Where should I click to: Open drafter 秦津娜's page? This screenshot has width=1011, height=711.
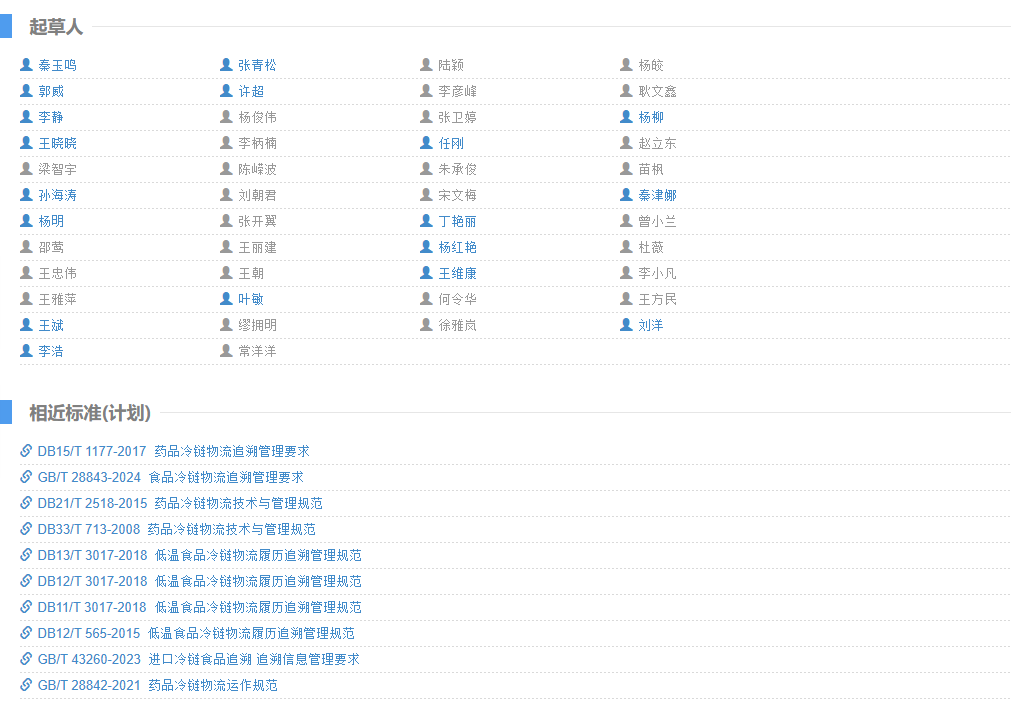point(657,195)
